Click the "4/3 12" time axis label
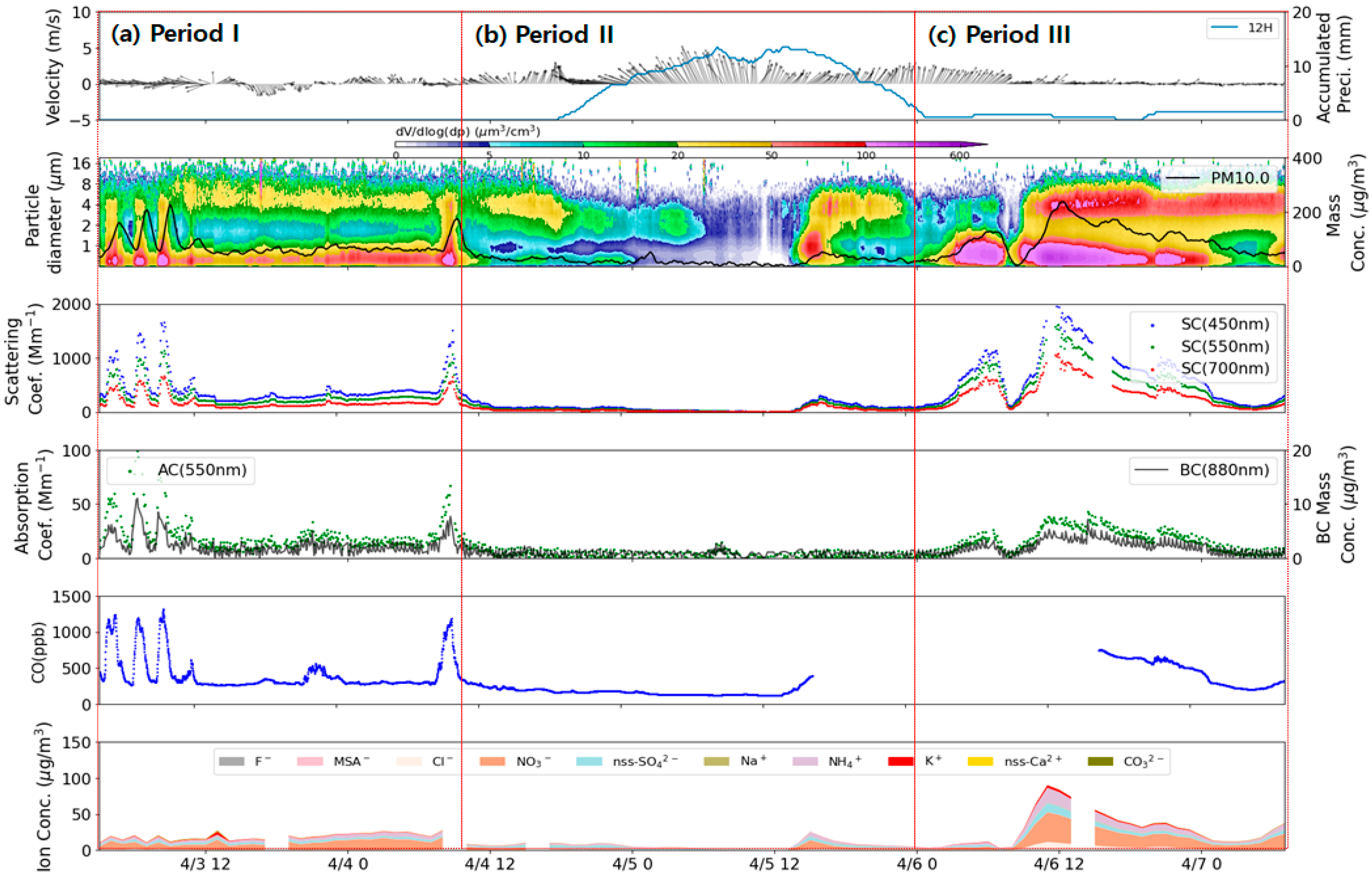1372x876 pixels. (205, 864)
